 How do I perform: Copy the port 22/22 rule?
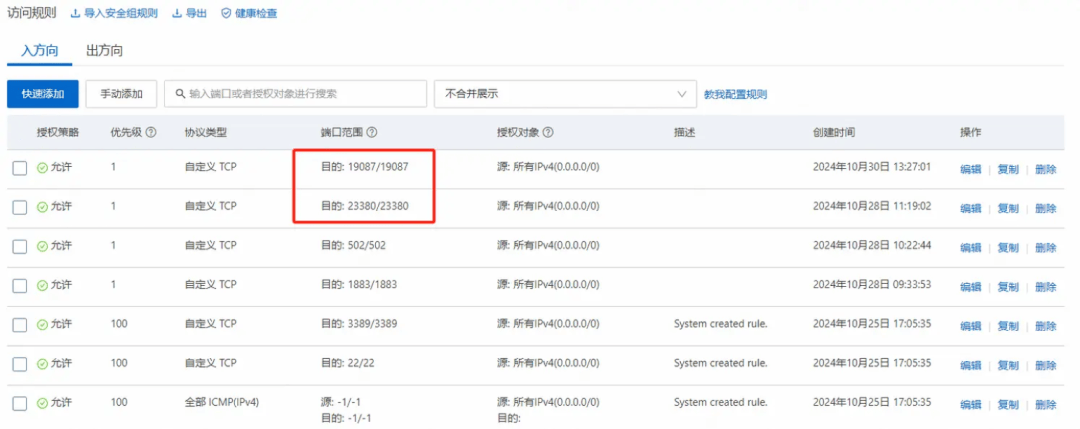1008,365
